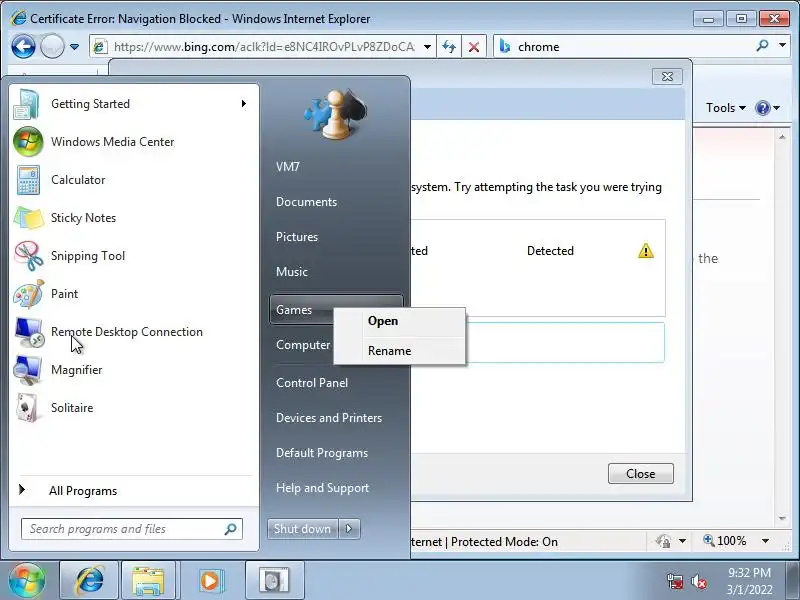Click the Bing logo in search box
This screenshot has width=800, height=600.
[x=505, y=46]
